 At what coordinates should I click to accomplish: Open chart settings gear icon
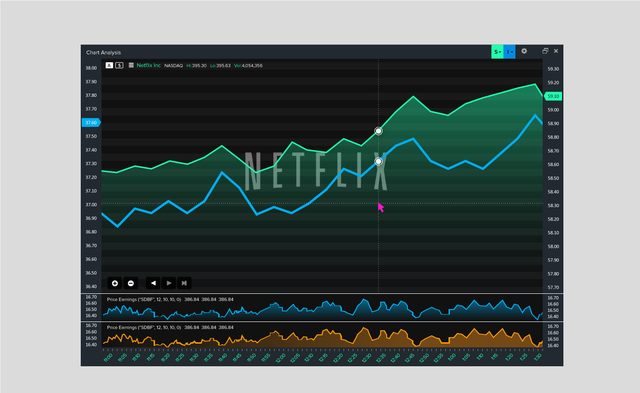524,51
